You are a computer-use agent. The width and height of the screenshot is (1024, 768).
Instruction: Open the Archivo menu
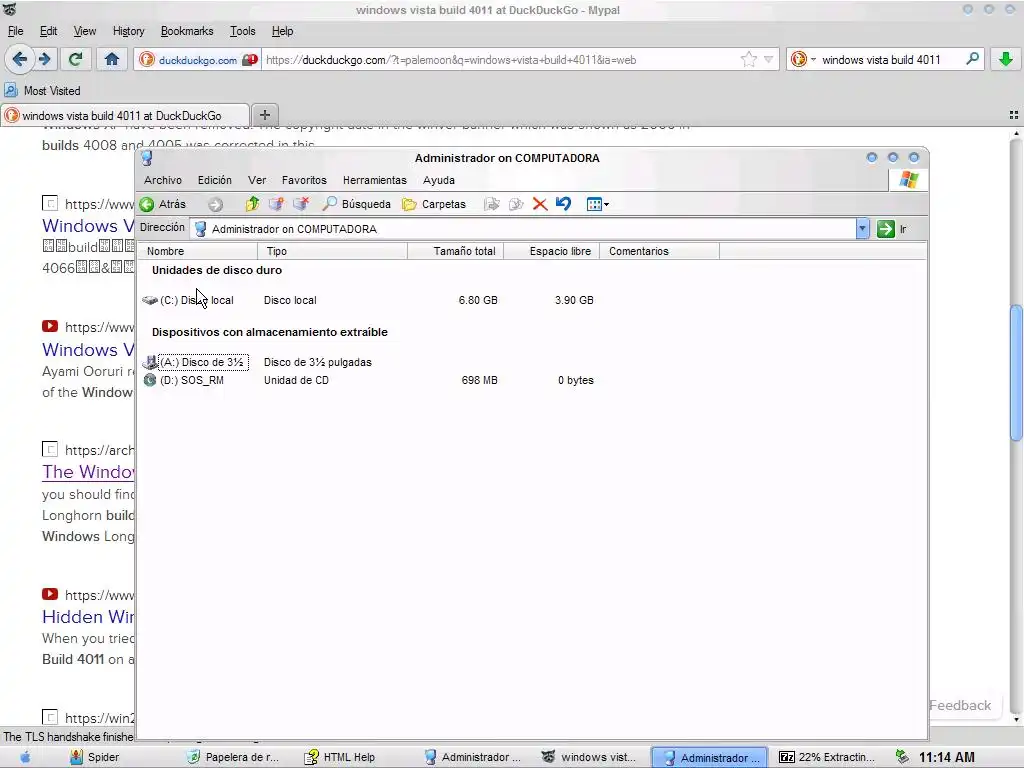163,180
